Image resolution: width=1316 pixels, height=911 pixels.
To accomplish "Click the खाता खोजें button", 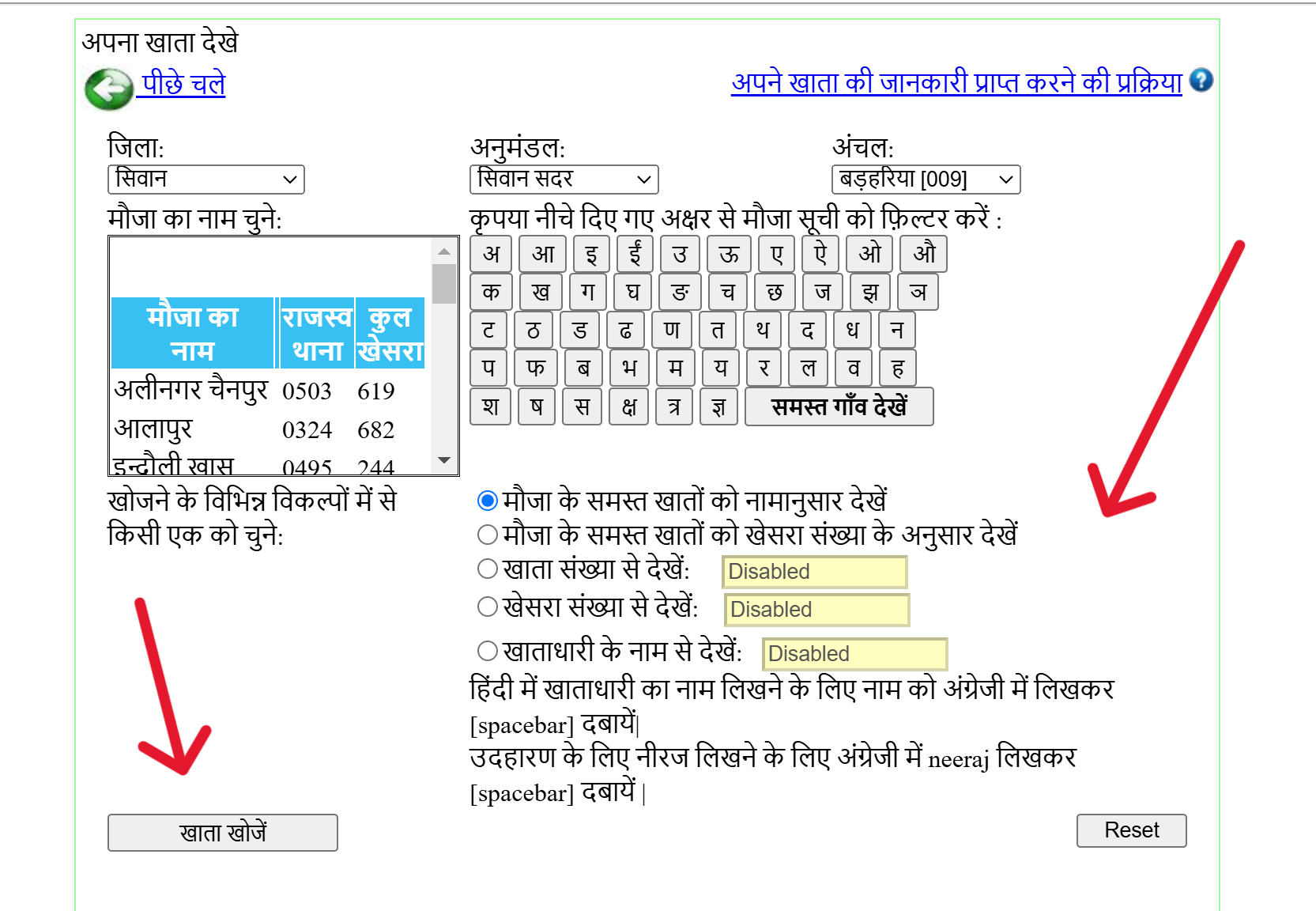I will 223,833.
